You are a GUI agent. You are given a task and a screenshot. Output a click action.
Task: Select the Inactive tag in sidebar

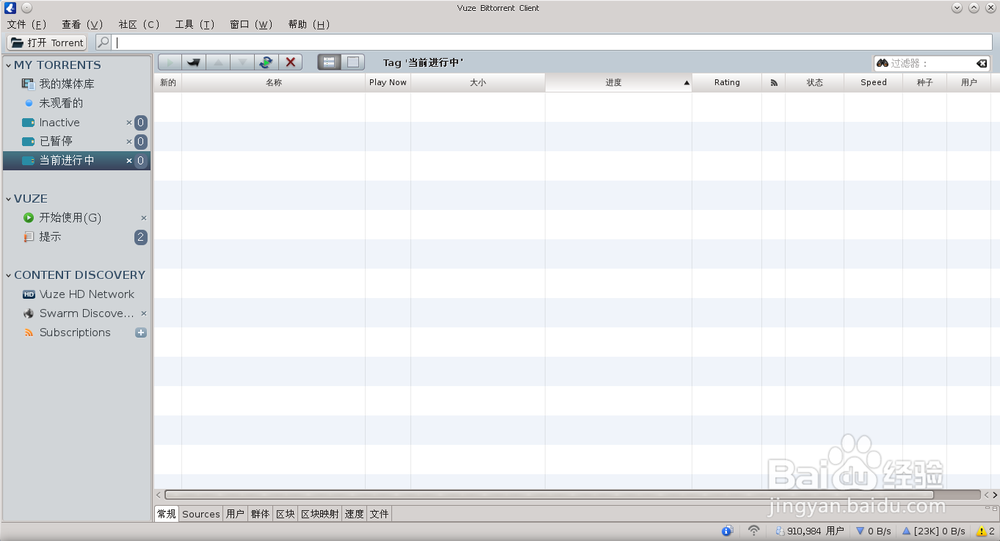[x=59, y=122]
